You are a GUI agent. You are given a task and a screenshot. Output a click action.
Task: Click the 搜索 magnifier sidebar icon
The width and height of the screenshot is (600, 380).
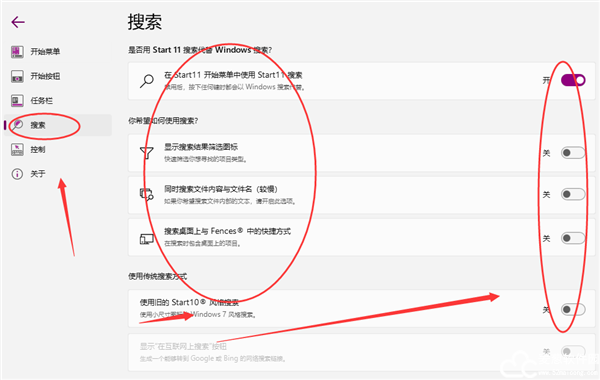(17, 125)
